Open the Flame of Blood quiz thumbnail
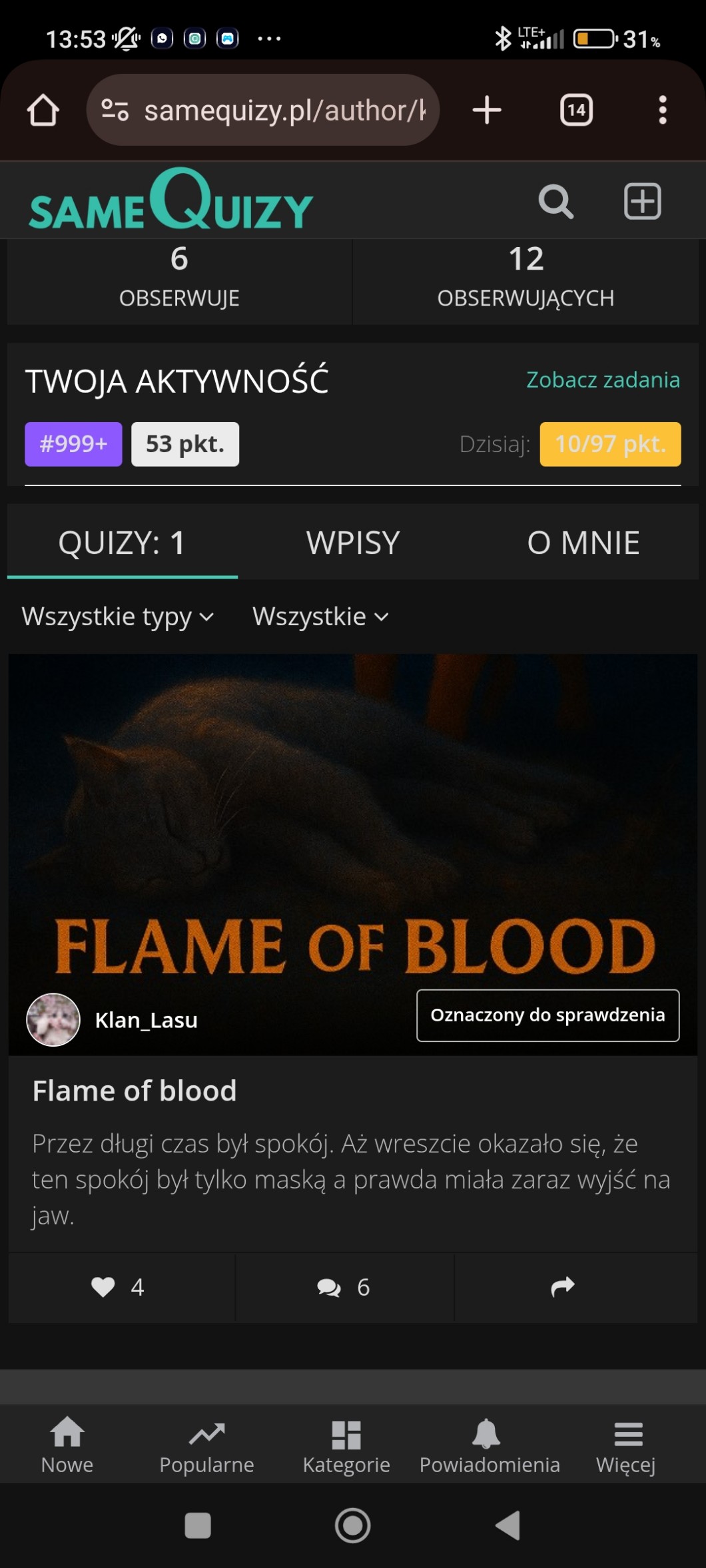706x1568 pixels. 353,855
